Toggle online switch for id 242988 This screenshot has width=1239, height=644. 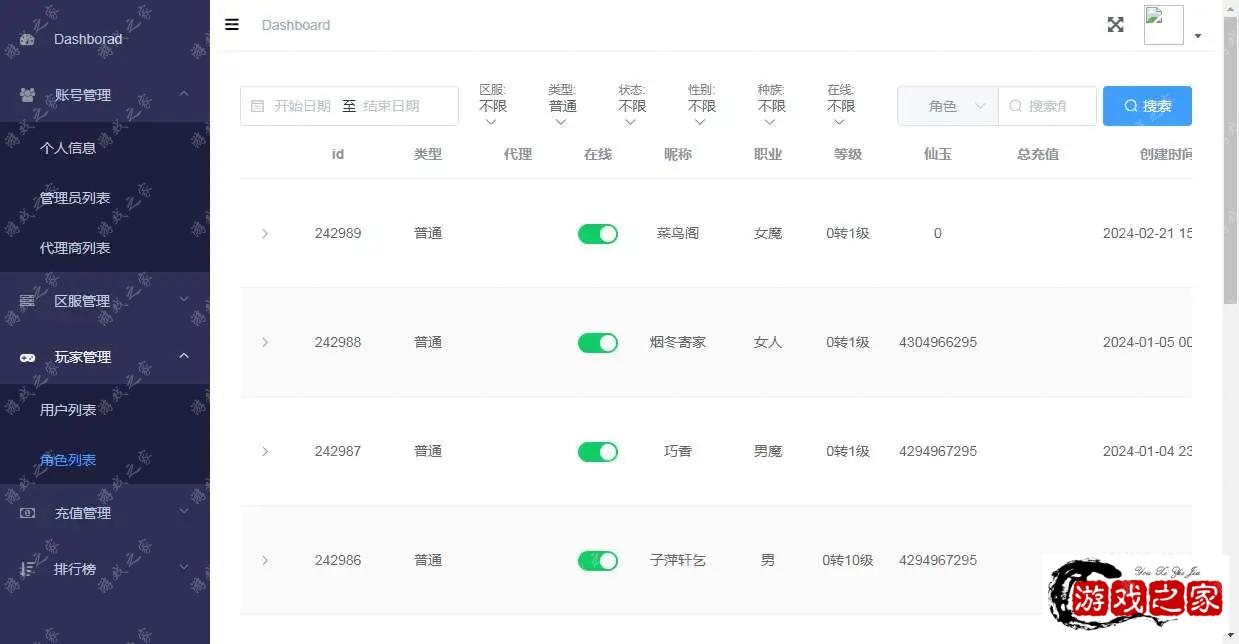coord(597,343)
